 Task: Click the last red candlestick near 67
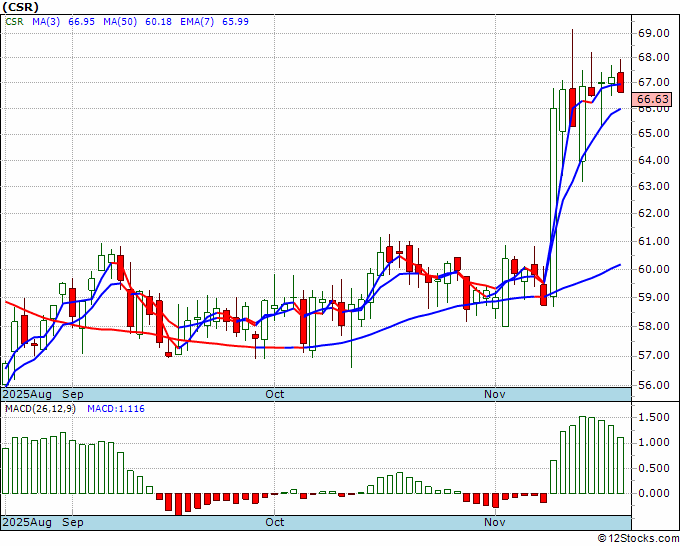coord(621,82)
